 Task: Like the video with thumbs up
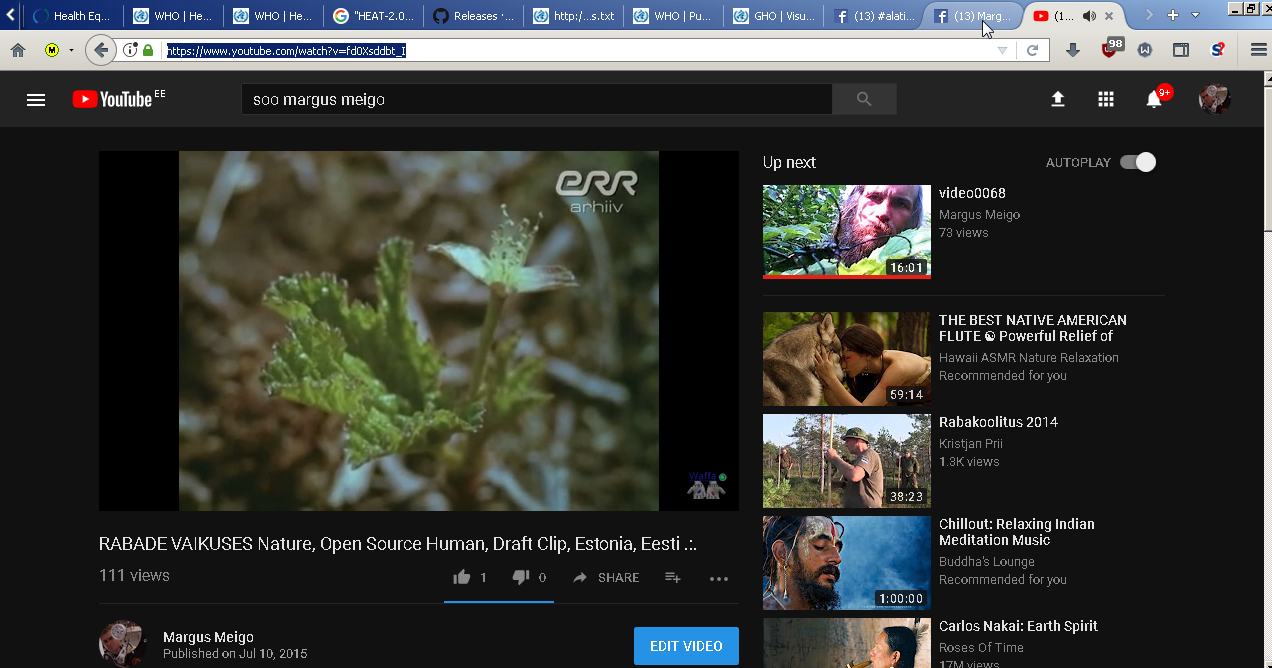pos(461,577)
